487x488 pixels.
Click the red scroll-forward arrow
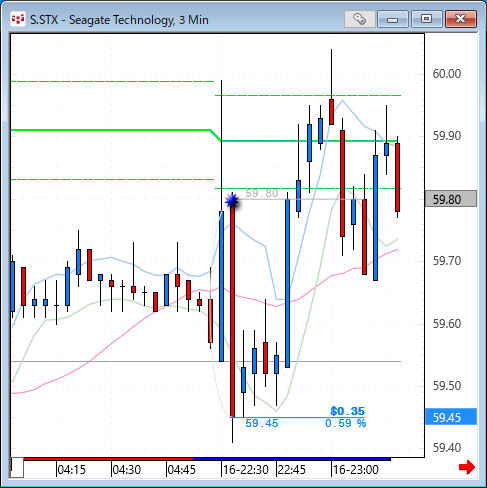(x=467, y=467)
